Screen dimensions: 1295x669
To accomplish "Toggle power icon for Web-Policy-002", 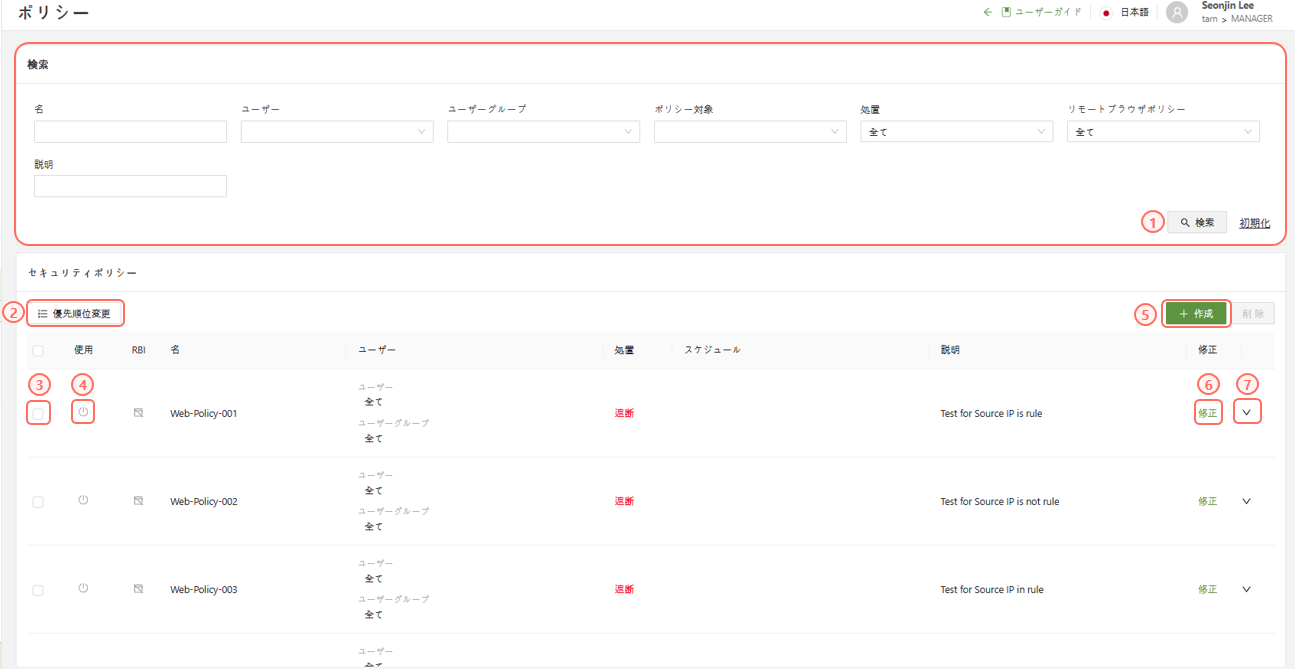I will pyautogui.click(x=84, y=500).
